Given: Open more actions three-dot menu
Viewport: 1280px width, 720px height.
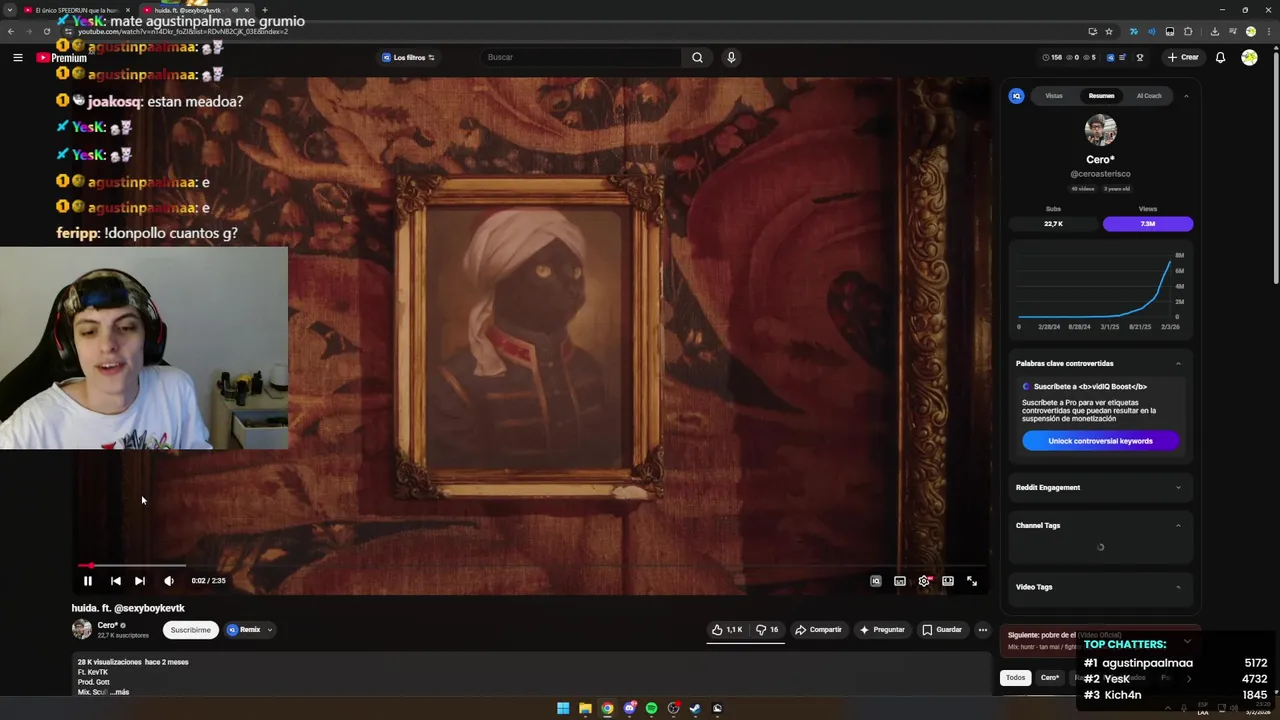Looking at the screenshot, I should (983, 630).
